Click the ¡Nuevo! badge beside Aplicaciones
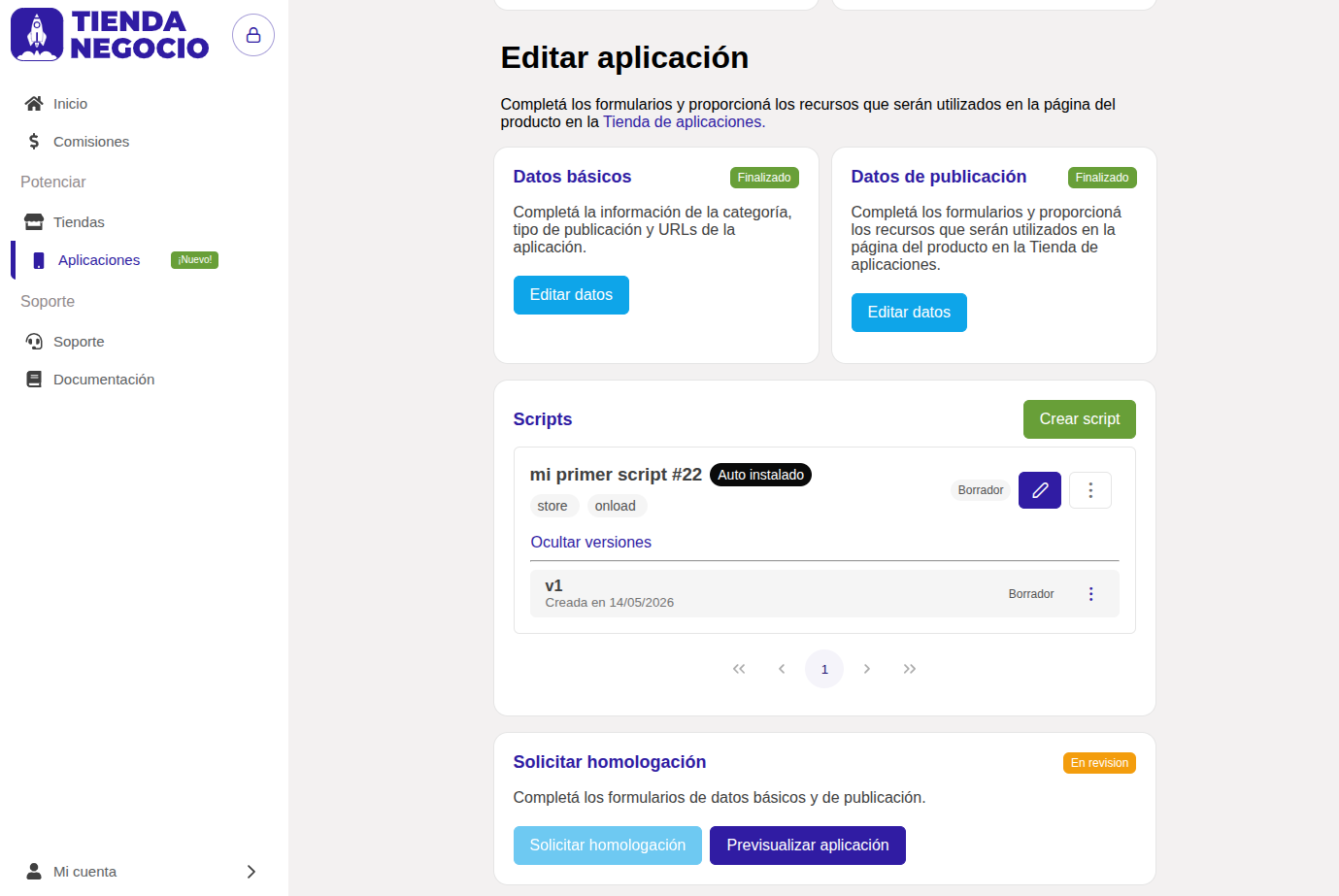Image resolution: width=1339 pixels, height=896 pixels. 194,260
